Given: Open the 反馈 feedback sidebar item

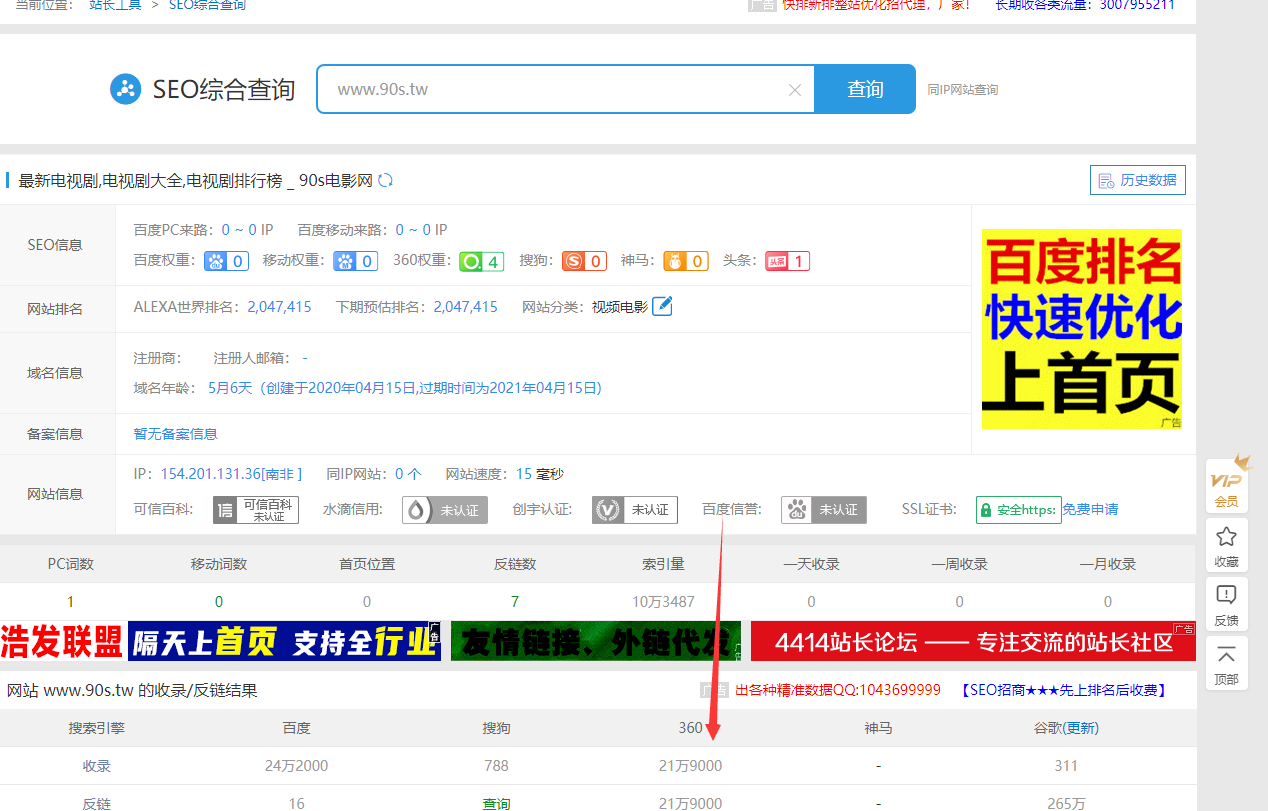Looking at the screenshot, I should point(1227,605).
